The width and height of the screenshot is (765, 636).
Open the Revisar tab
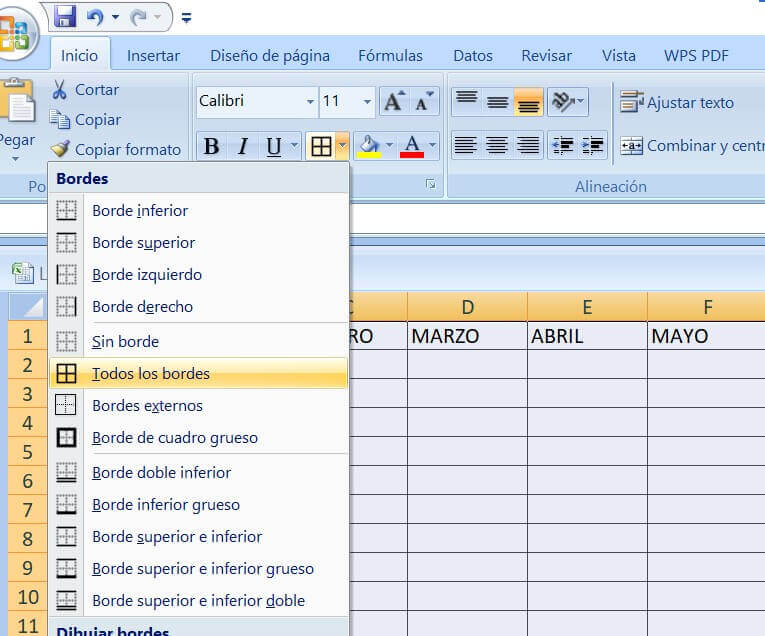[546, 56]
